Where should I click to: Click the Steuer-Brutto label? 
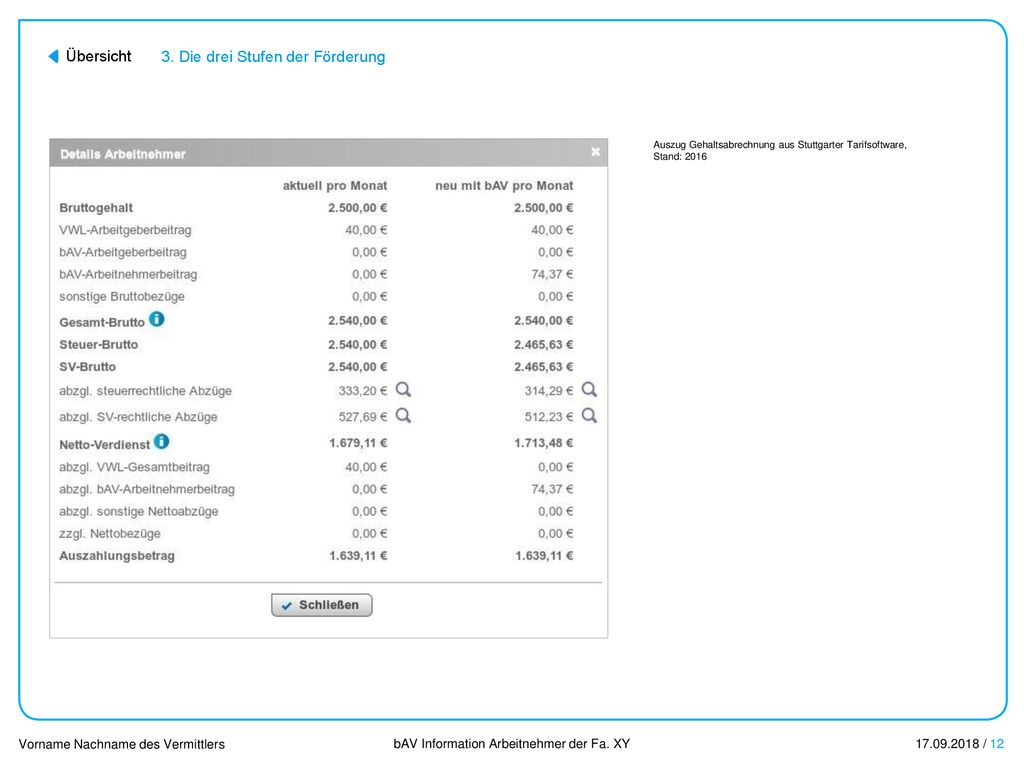(99, 344)
